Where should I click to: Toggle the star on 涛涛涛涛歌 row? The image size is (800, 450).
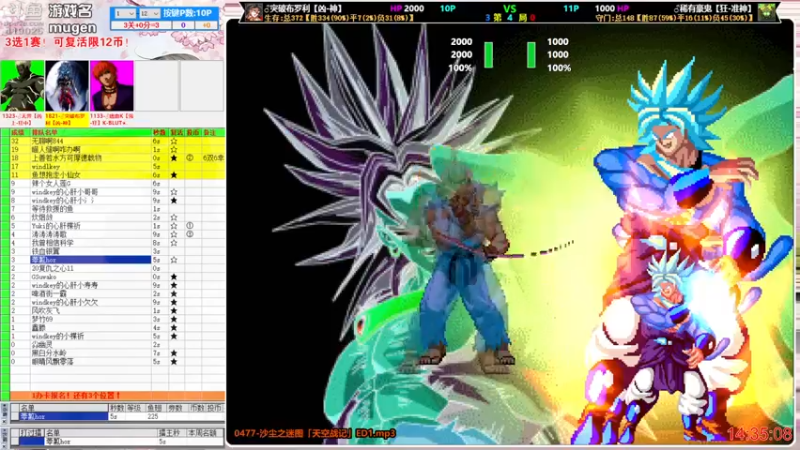click(174, 234)
